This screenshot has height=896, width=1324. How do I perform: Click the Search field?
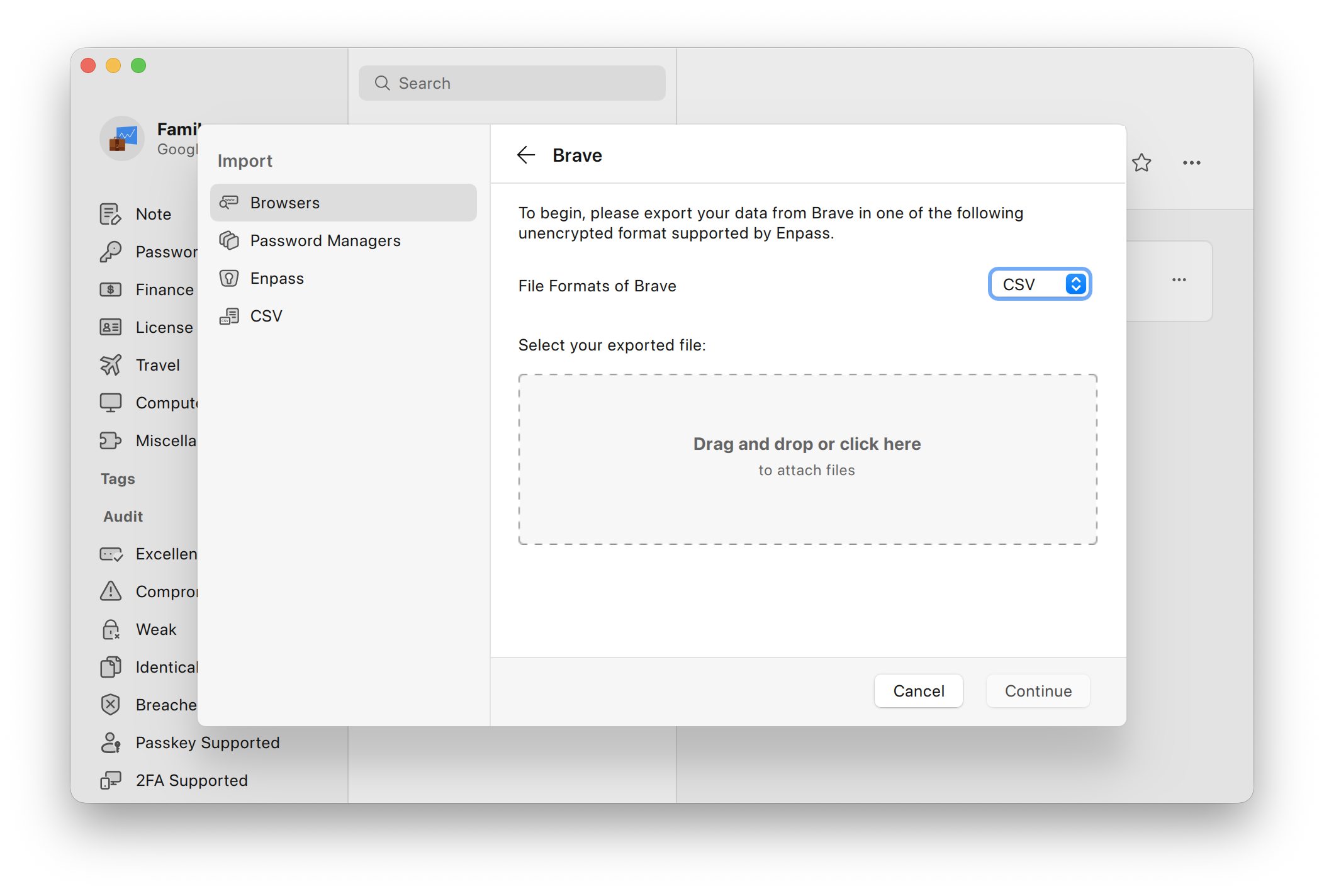pos(512,83)
